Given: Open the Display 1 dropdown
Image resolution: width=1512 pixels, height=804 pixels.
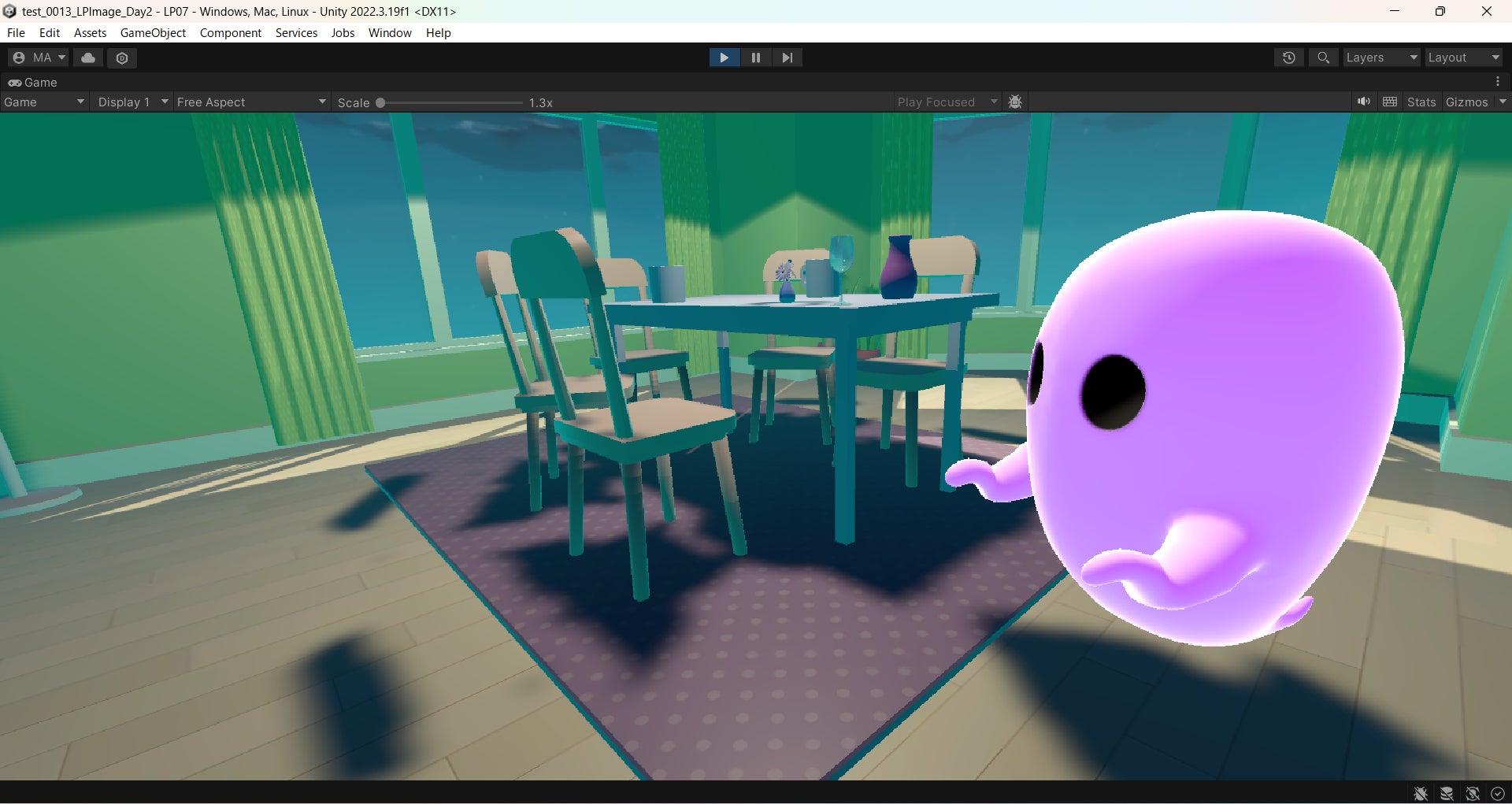Looking at the screenshot, I should 132,102.
